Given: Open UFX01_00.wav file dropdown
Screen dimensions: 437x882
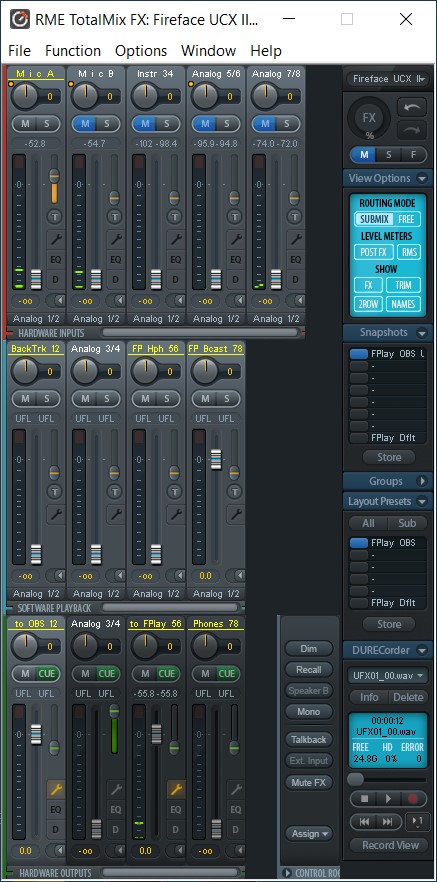Looking at the screenshot, I should click(388, 676).
